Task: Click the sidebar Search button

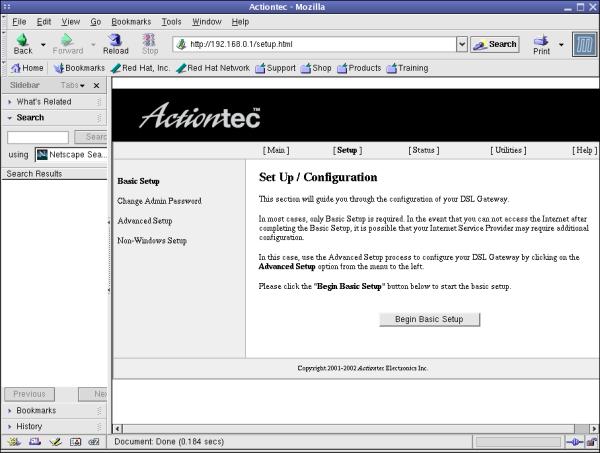Action: 91,137
